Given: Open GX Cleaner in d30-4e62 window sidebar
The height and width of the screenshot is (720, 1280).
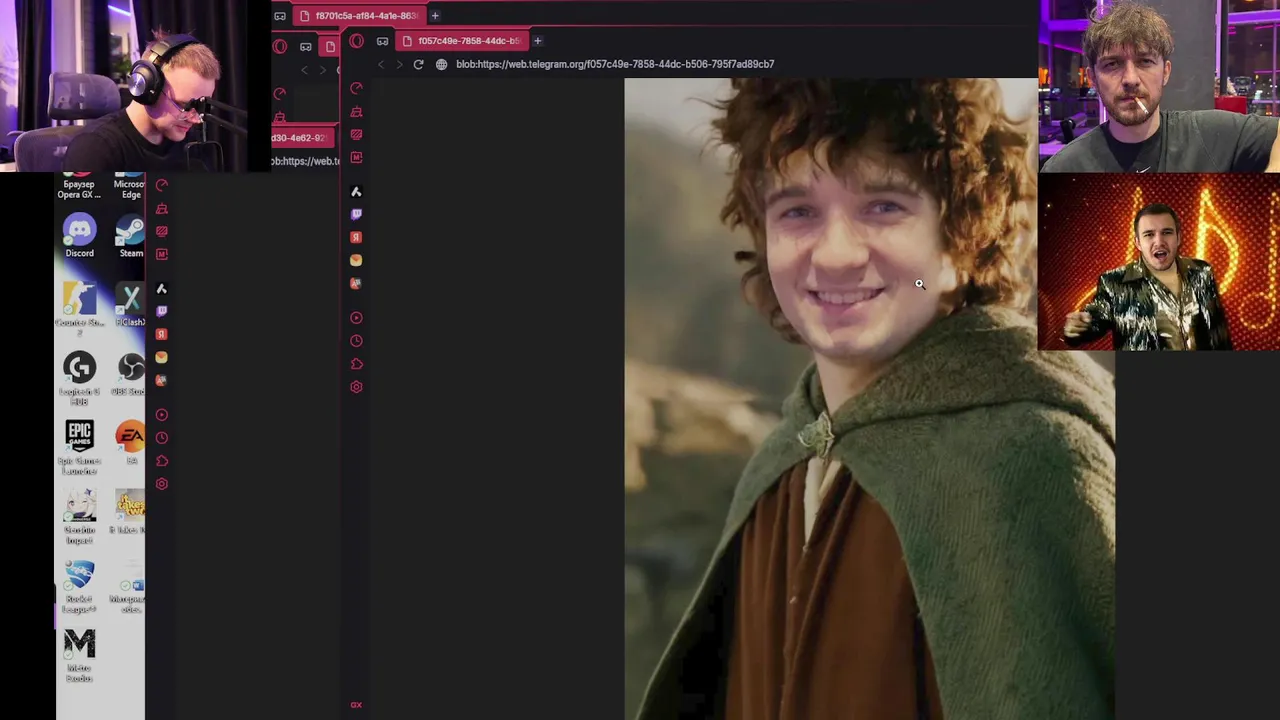Looking at the screenshot, I should pos(162,208).
